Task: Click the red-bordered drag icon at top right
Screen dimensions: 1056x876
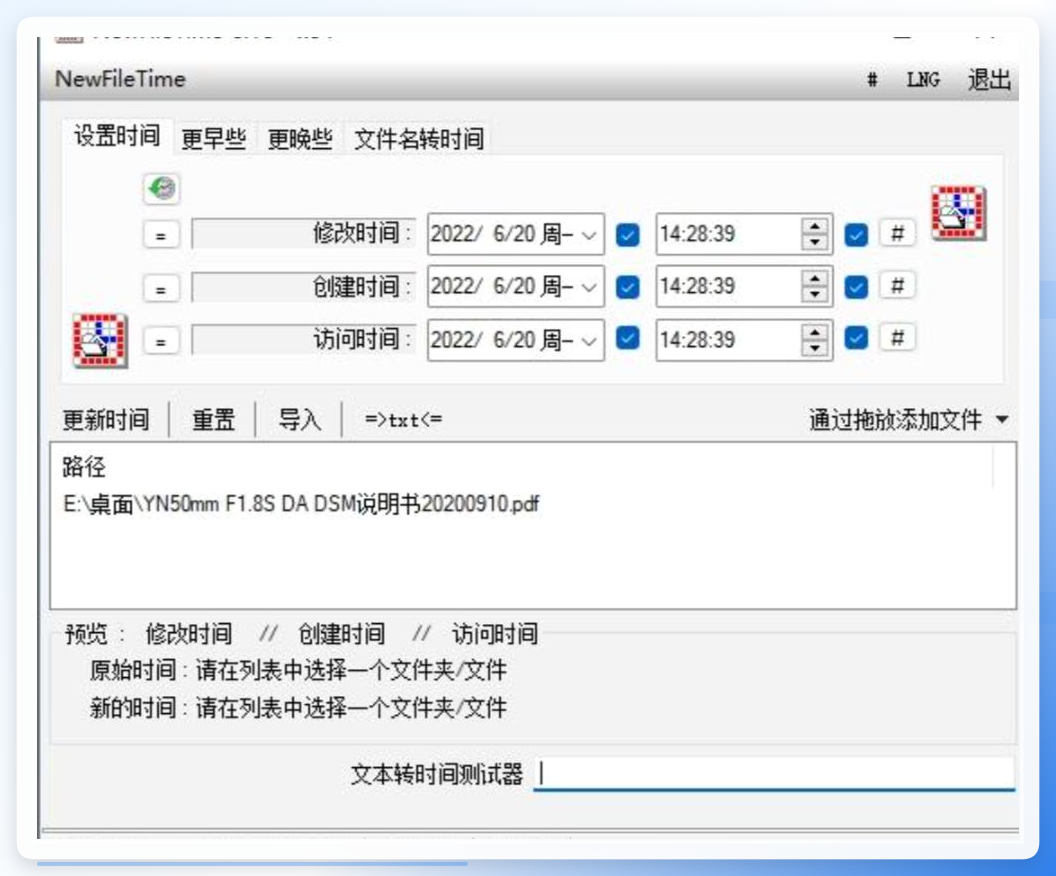Action: pos(958,213)
